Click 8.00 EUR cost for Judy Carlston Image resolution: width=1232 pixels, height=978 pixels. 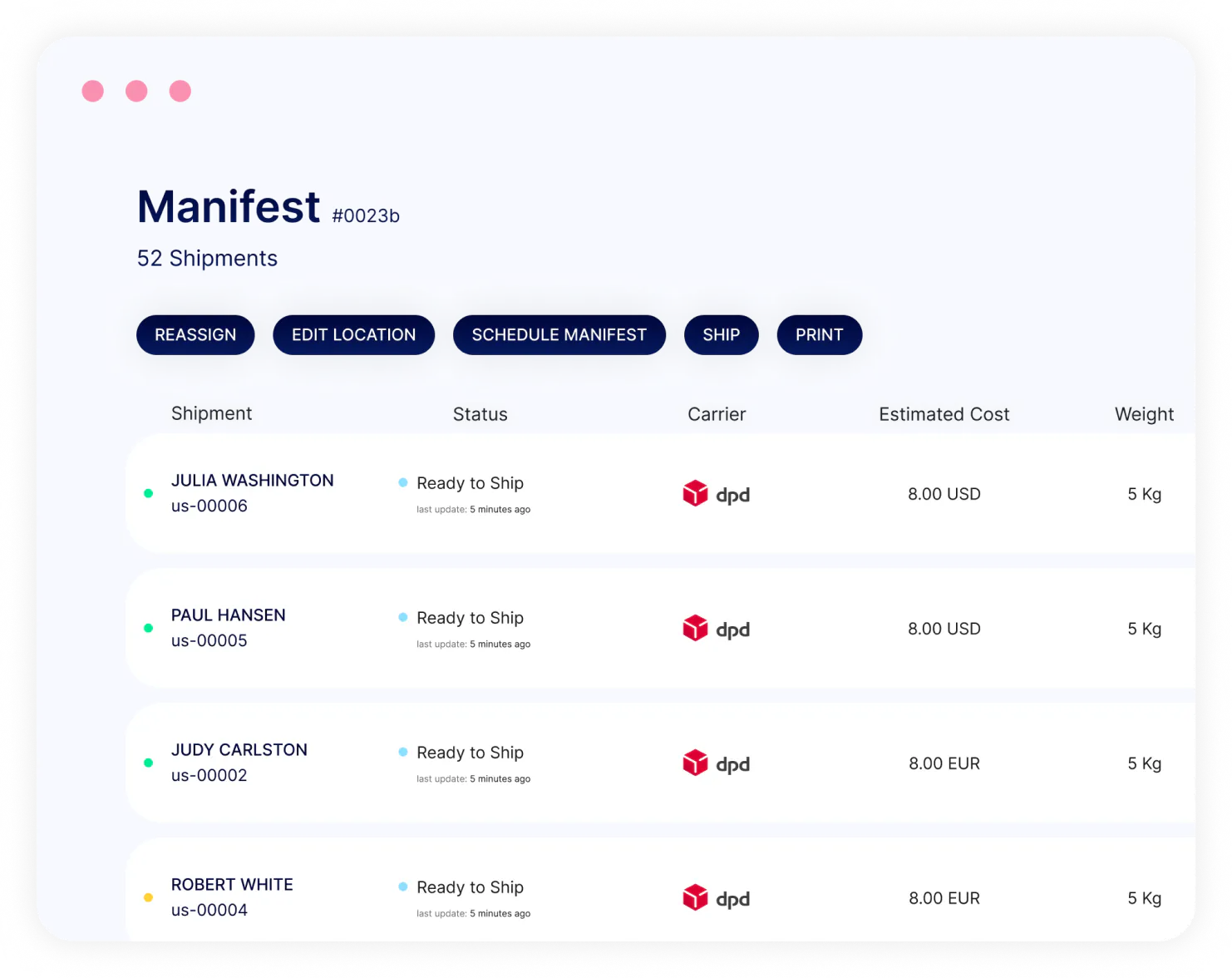944,763
